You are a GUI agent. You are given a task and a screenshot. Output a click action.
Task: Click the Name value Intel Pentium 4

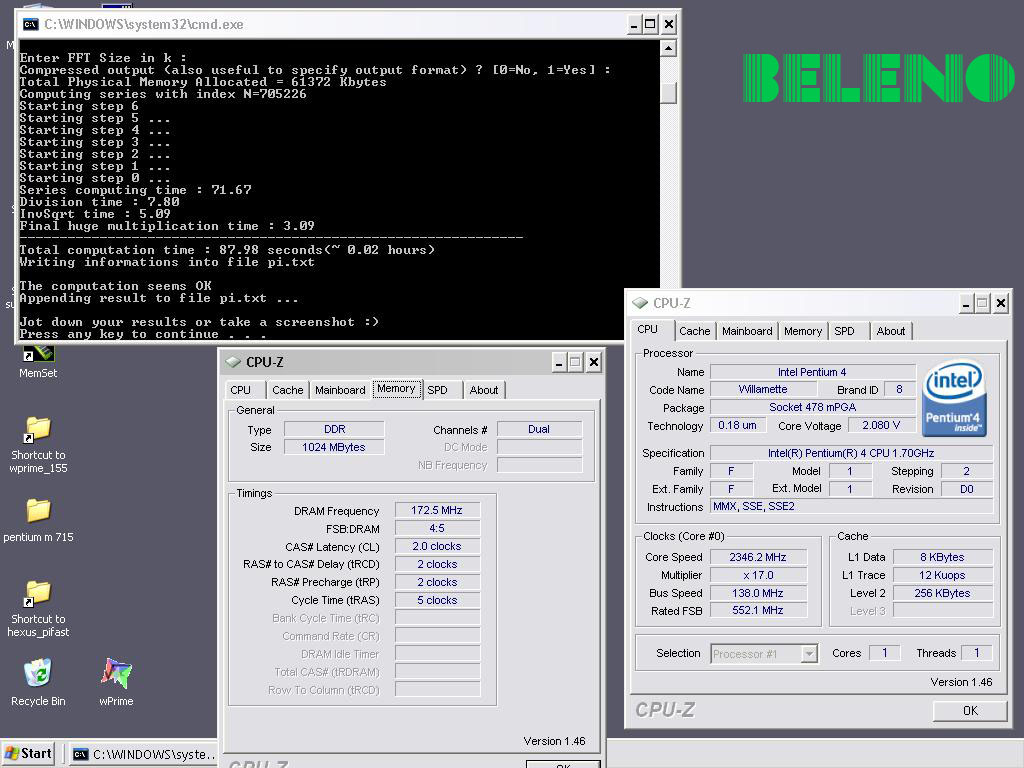coord(812,372)
